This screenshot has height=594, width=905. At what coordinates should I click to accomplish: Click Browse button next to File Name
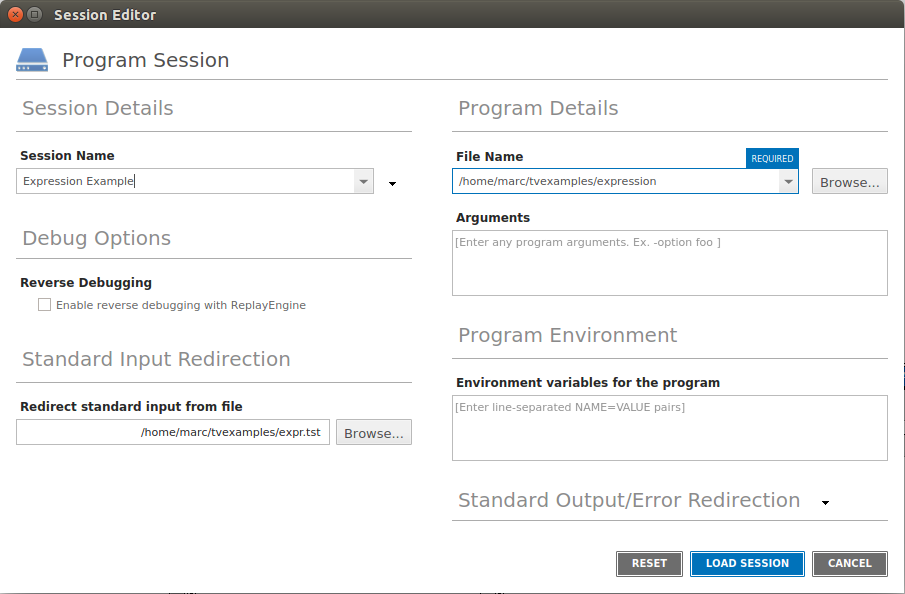(x=849, y=181)
